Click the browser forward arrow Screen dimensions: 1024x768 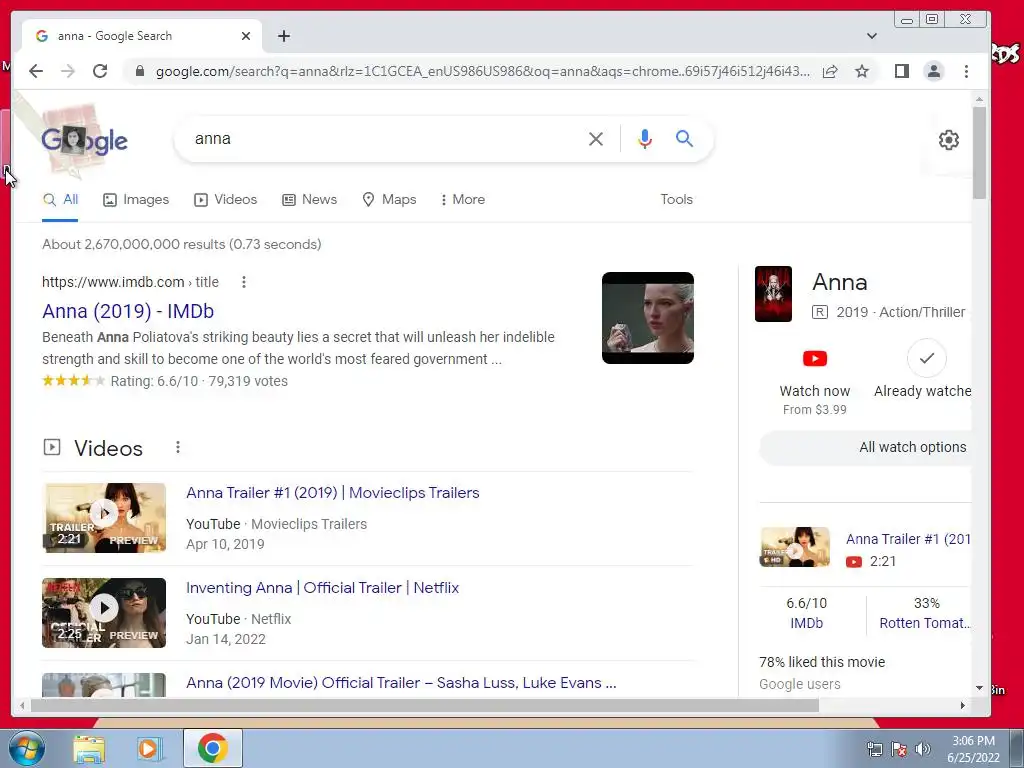(x=68, y=71)
